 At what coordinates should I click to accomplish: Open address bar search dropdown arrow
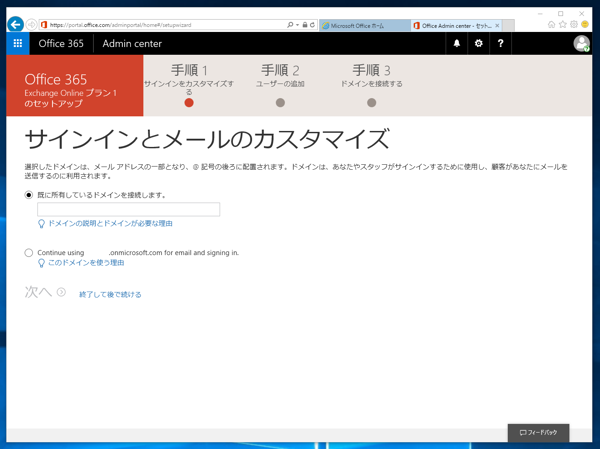click(297, 25)
